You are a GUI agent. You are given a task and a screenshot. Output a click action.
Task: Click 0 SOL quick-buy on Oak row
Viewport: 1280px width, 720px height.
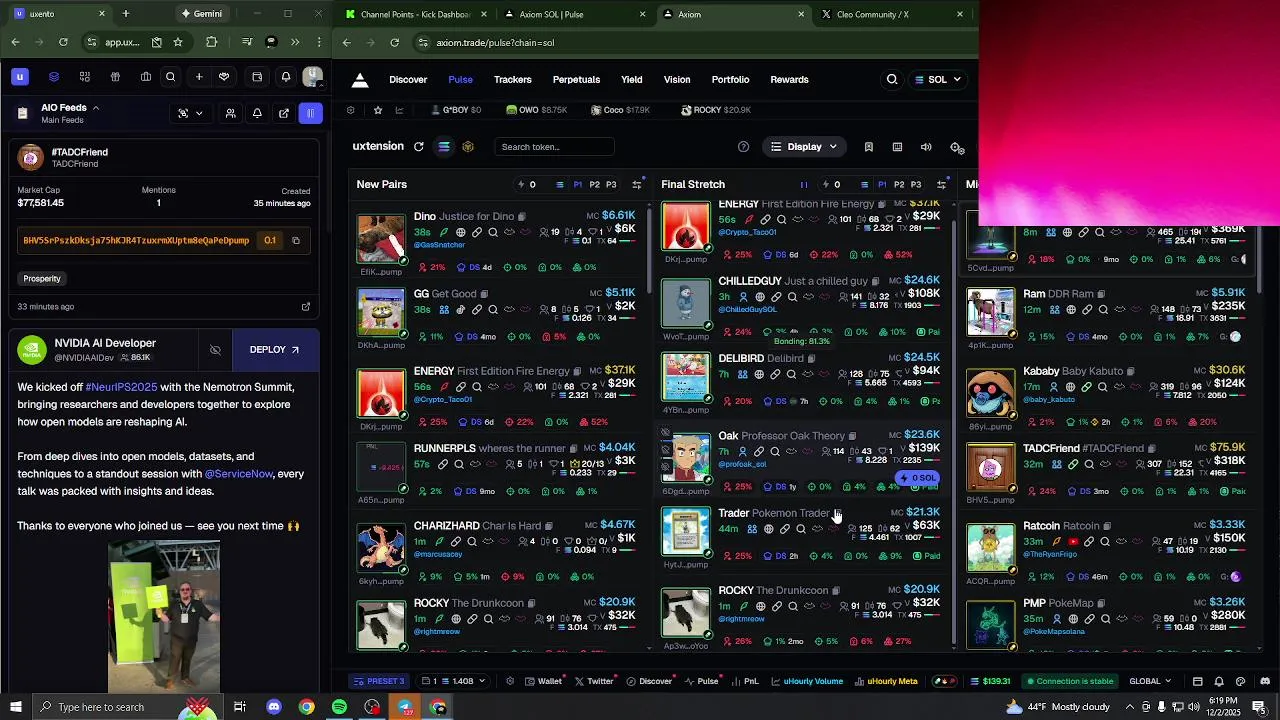[x=918, y=478]
